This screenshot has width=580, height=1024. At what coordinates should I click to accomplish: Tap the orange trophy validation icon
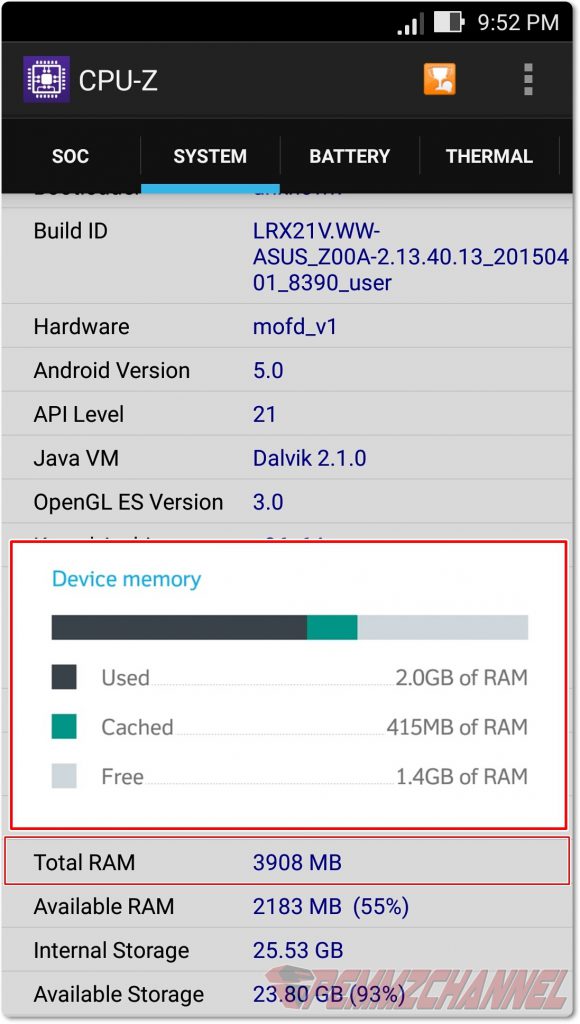click(440, 78)
